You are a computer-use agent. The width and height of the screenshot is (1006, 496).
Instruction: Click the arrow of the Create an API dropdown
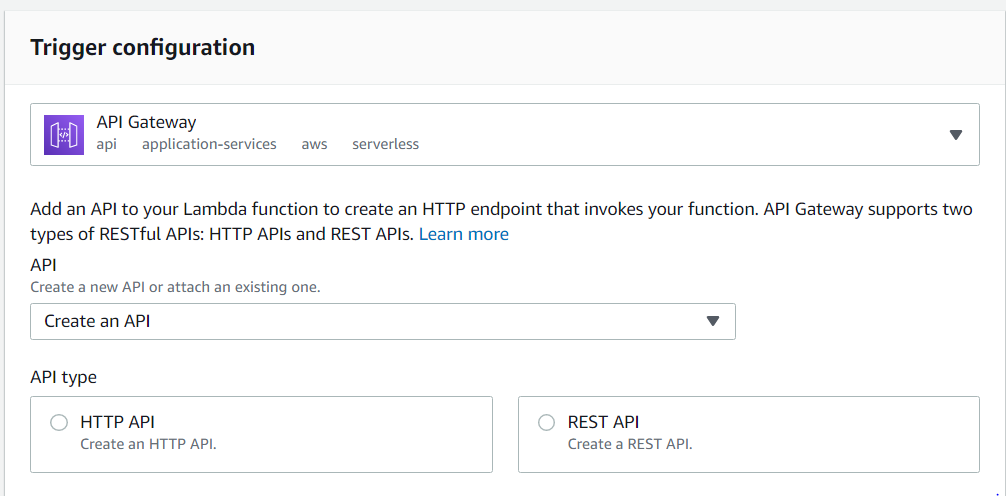tap(713, 321)
